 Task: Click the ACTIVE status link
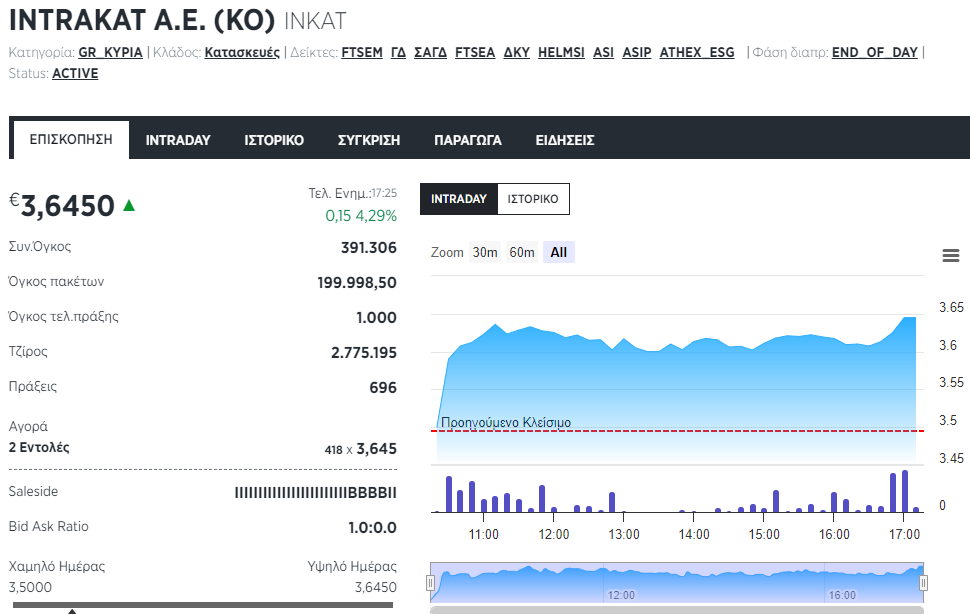tap(75, 74)
